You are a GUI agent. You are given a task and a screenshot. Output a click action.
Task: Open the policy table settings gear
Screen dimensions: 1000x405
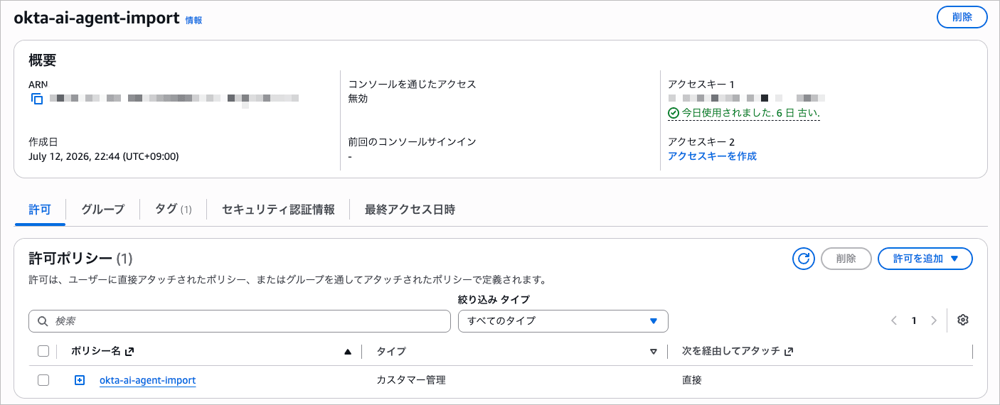(x=963, y=320)
